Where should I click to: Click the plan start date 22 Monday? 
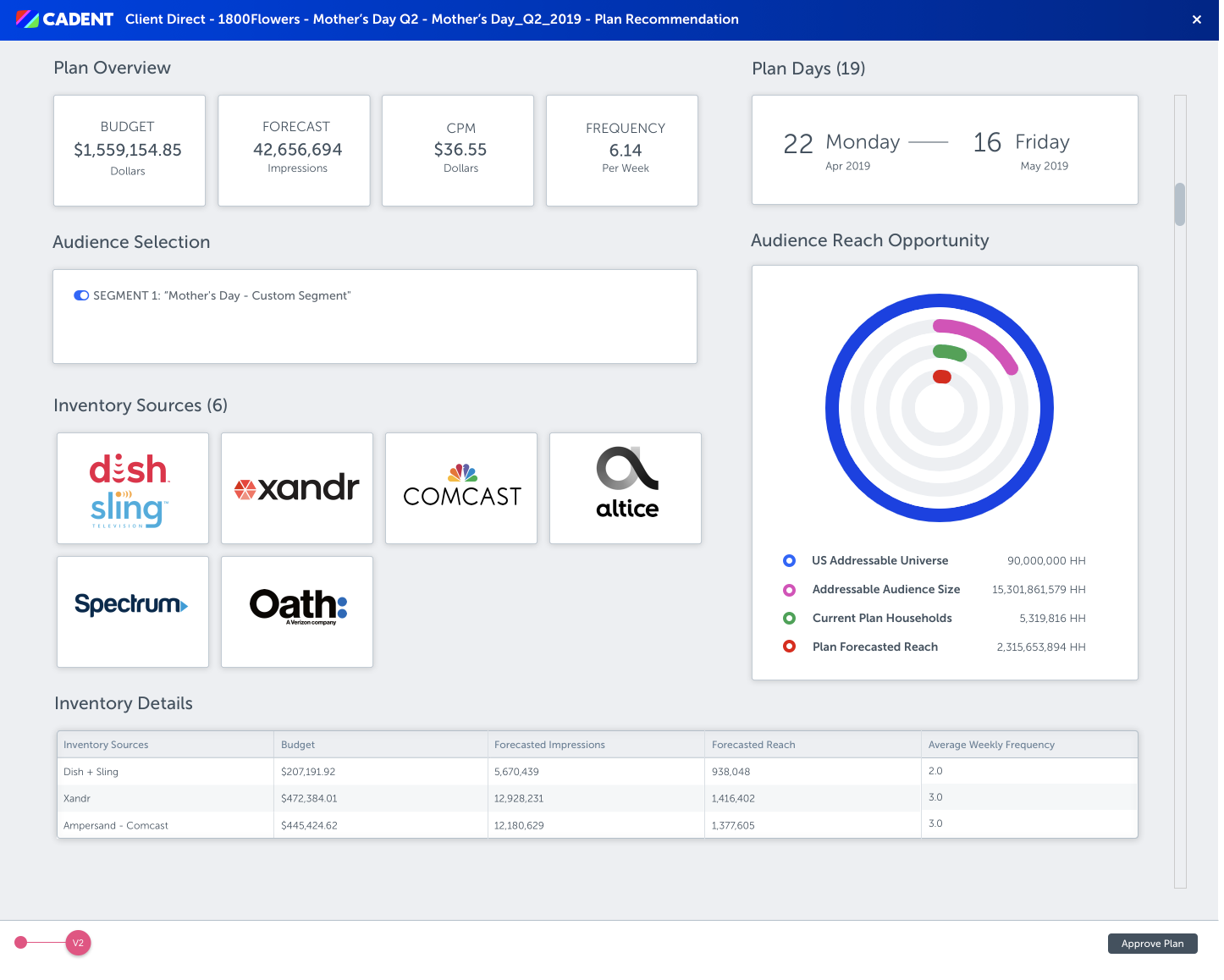point(841,150)
